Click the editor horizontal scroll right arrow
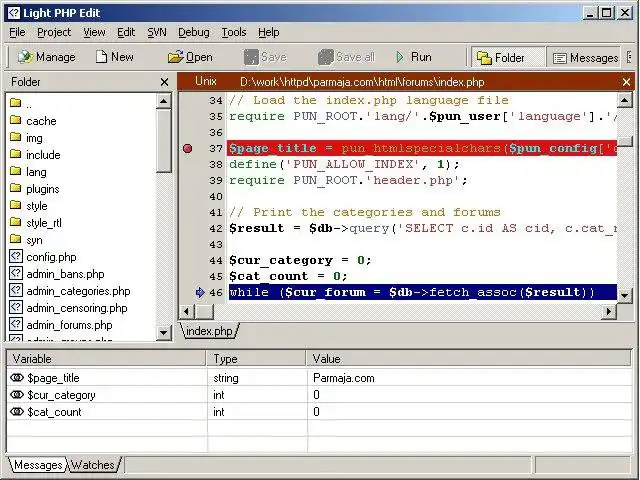This screenshot has width=640, height=480. point(609,311)
